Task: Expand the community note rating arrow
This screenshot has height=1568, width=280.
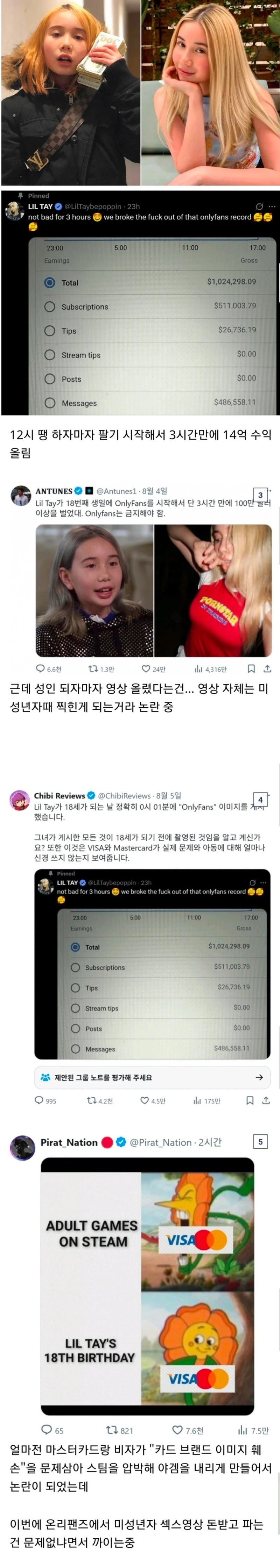Action: pos(259,1077)
